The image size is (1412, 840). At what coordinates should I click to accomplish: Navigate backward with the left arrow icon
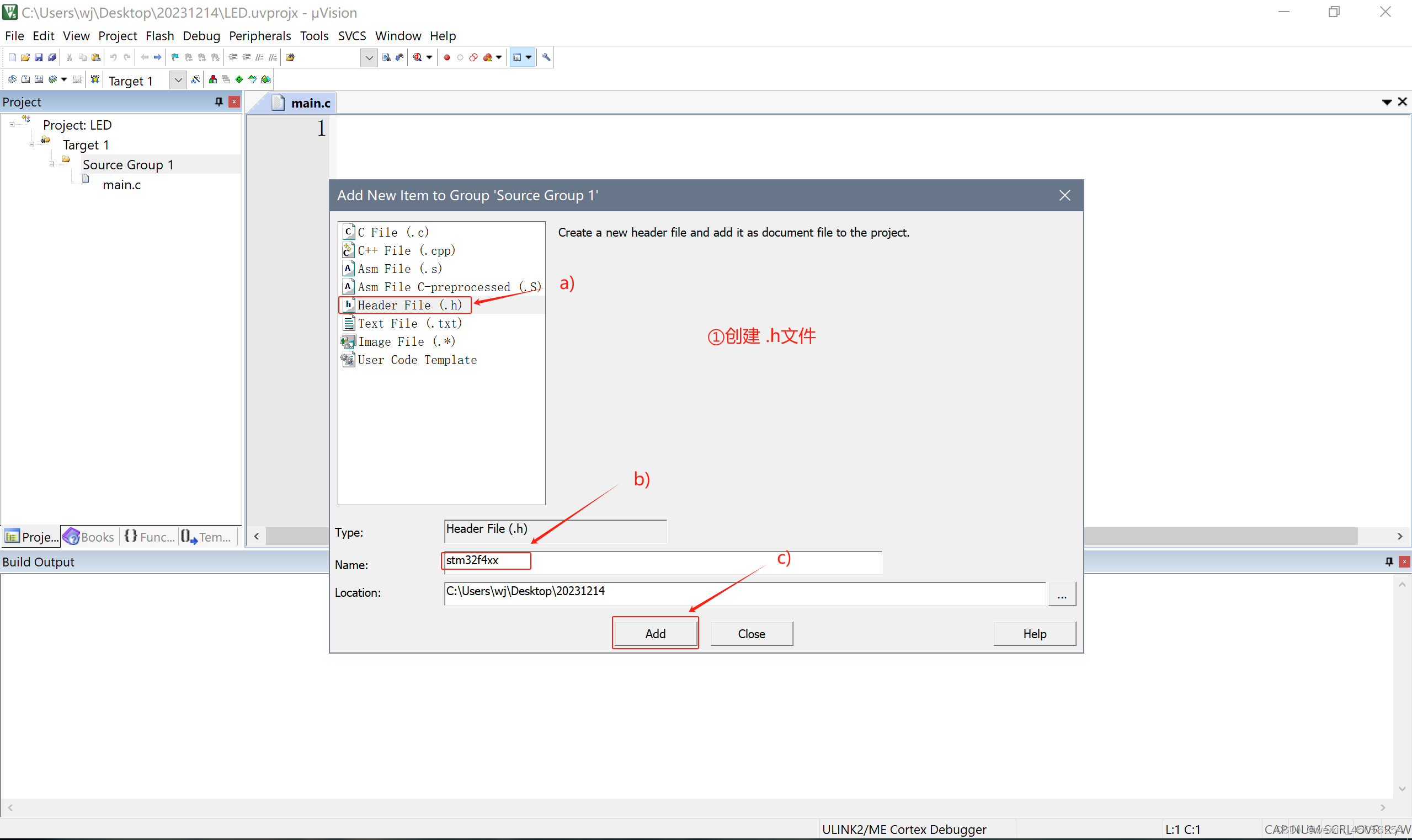145,57
